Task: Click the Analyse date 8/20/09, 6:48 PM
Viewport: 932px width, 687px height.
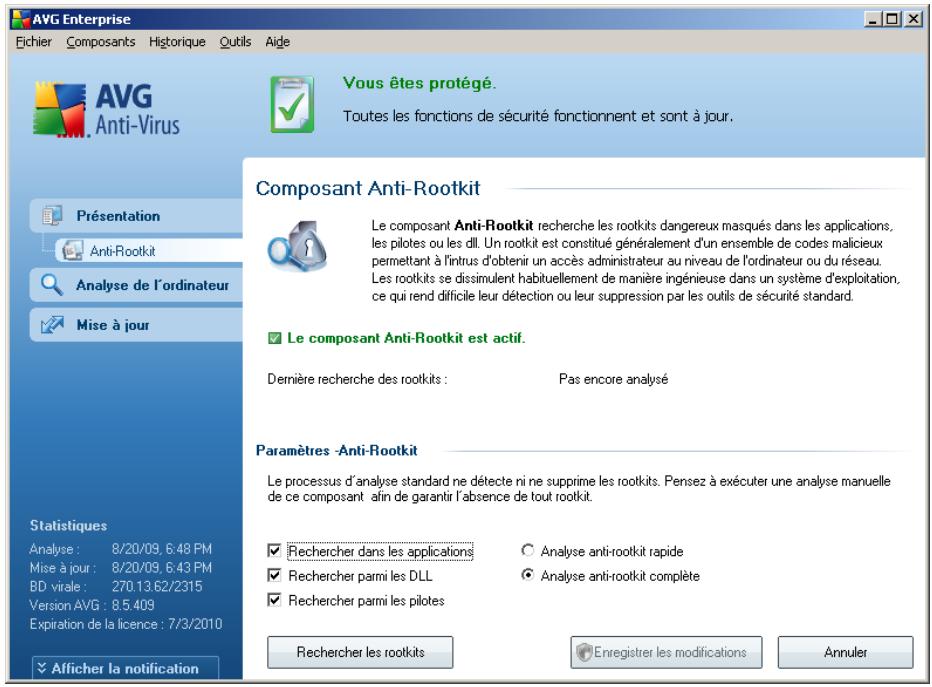Action: (162, 549)
